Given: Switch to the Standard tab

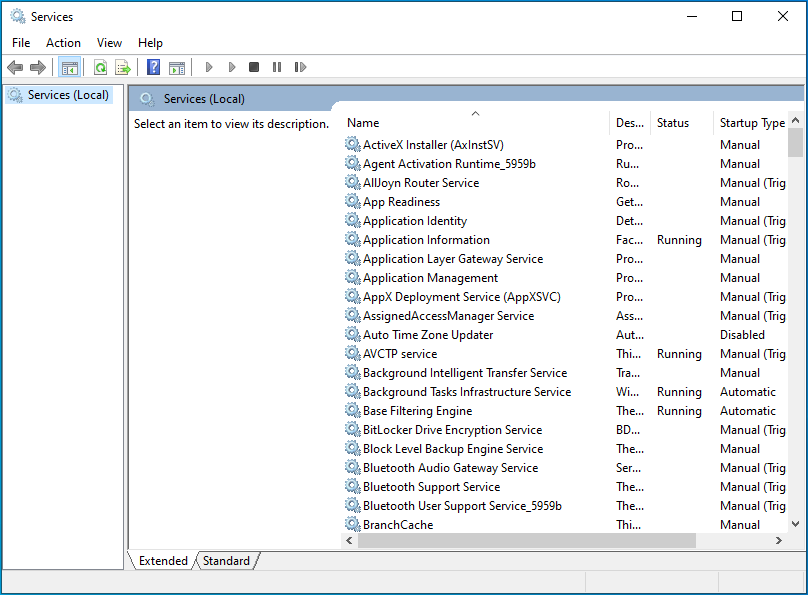Looking at the screenshot, I should (x=226, y=561).
